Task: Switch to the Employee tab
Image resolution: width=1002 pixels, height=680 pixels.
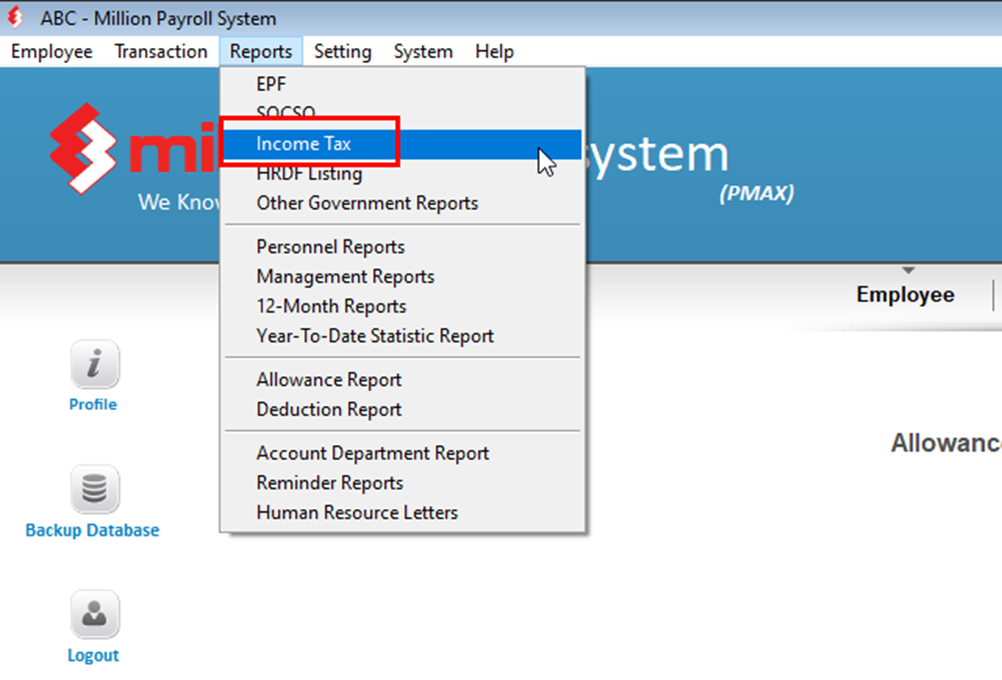Action: tap(906, 295)
